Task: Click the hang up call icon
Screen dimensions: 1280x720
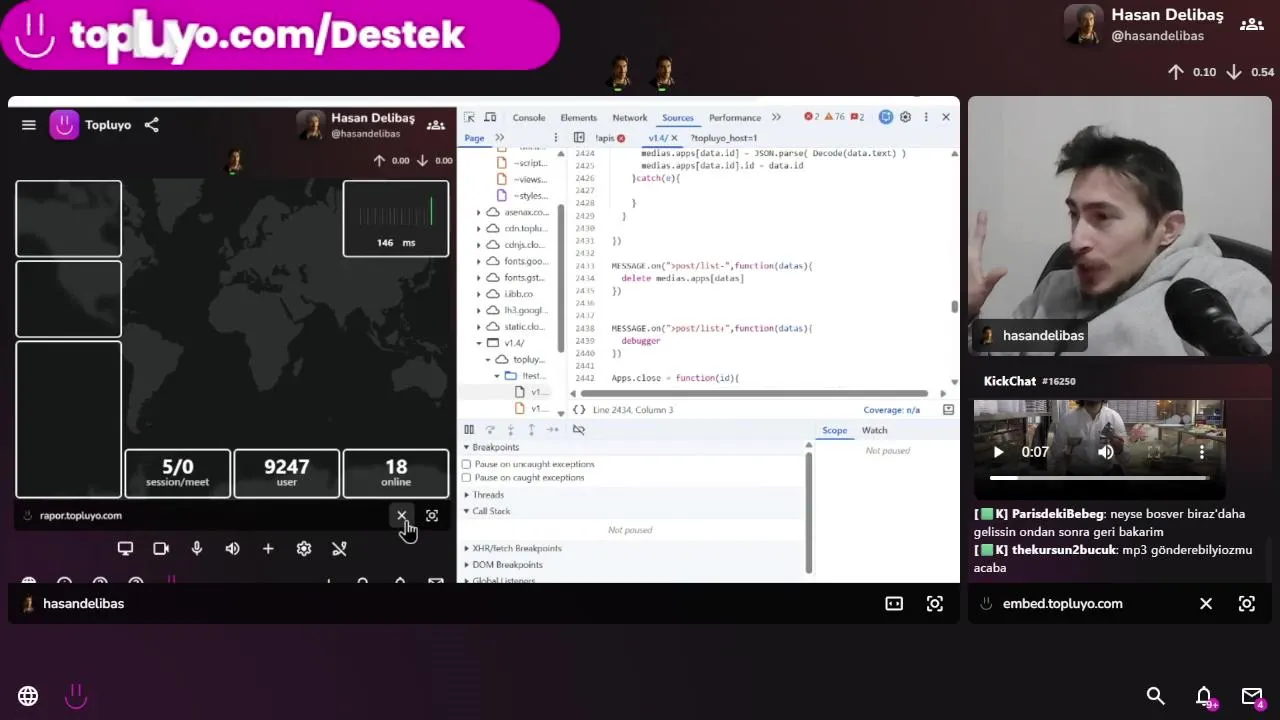Action: (339, 548)
